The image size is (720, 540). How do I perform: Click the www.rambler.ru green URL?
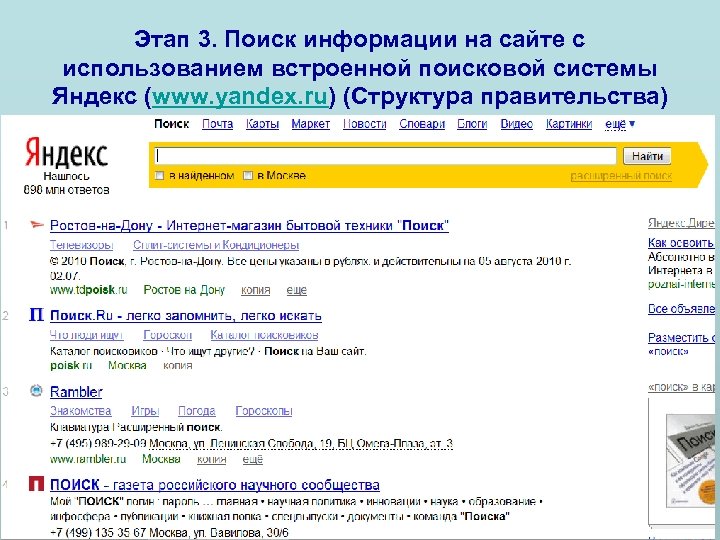coord(88,459)
